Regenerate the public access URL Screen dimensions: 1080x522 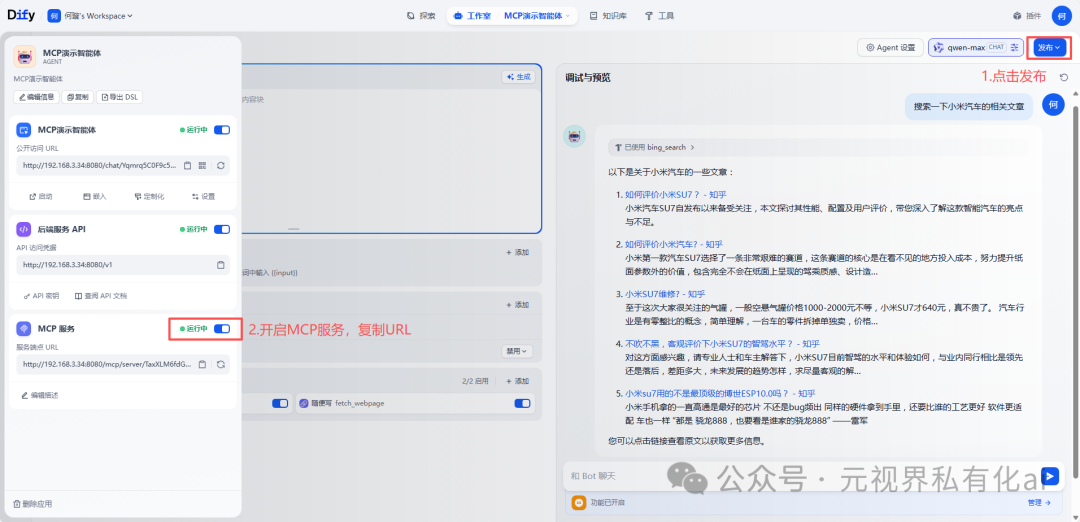point(220,165)
